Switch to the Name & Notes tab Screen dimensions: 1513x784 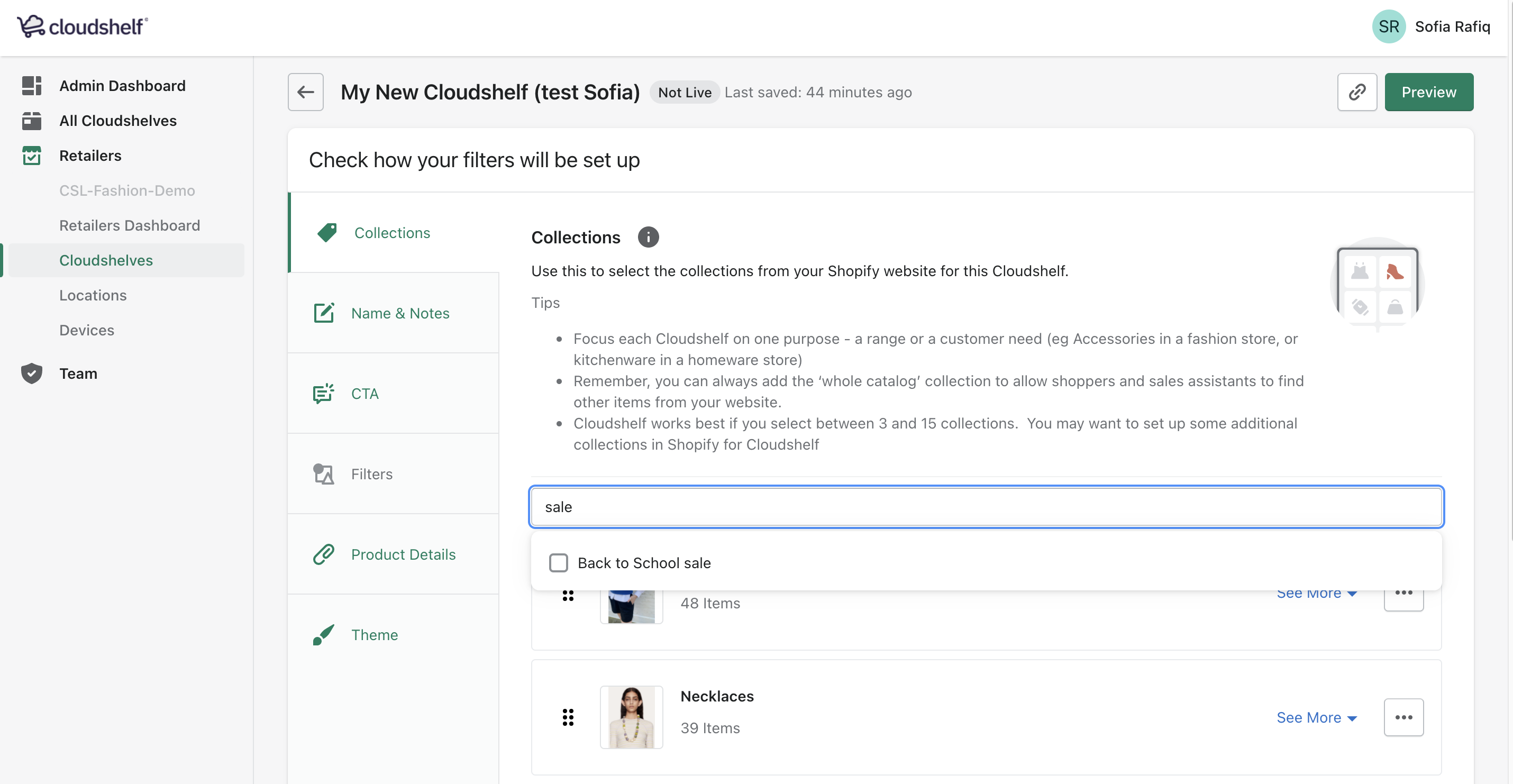(x=394, y=313)
